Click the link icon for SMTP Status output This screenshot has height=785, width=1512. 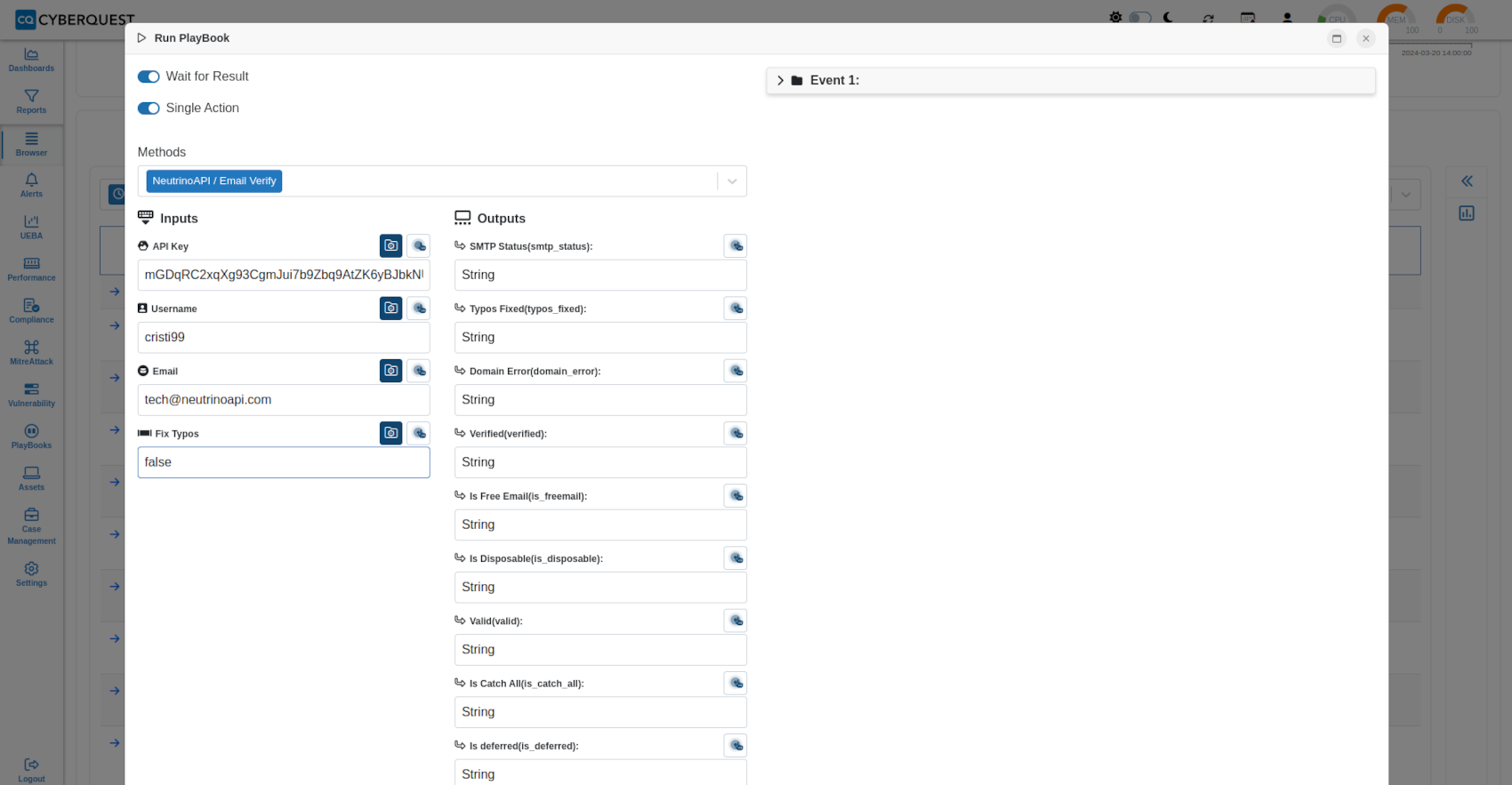[x=736, y=246]
